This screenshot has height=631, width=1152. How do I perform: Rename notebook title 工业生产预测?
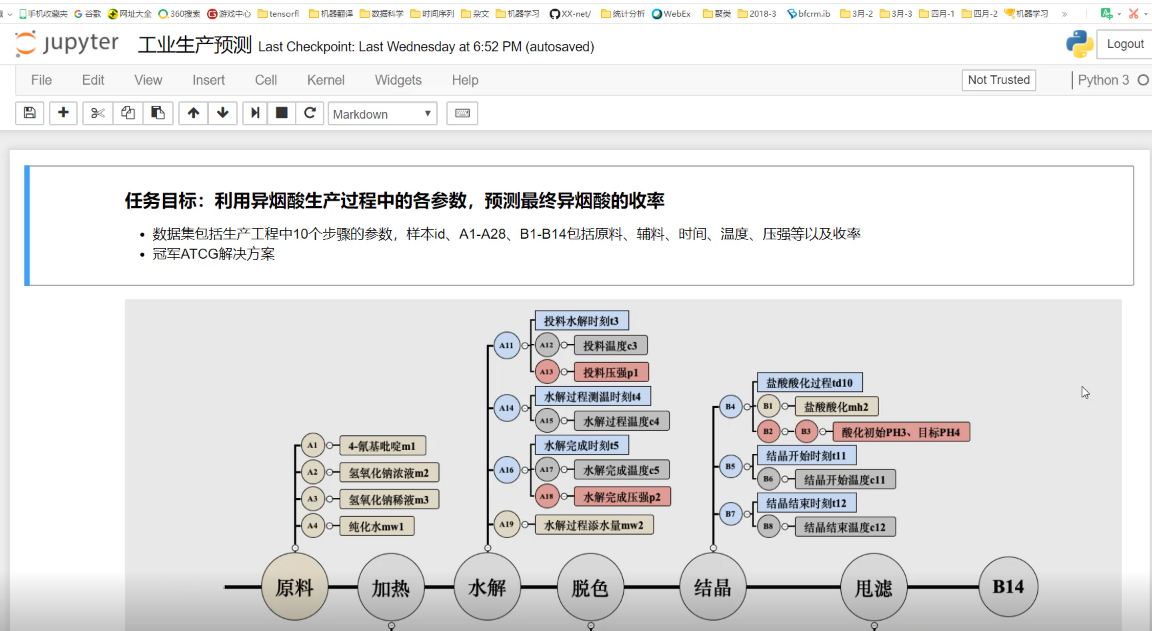point(194,46)
